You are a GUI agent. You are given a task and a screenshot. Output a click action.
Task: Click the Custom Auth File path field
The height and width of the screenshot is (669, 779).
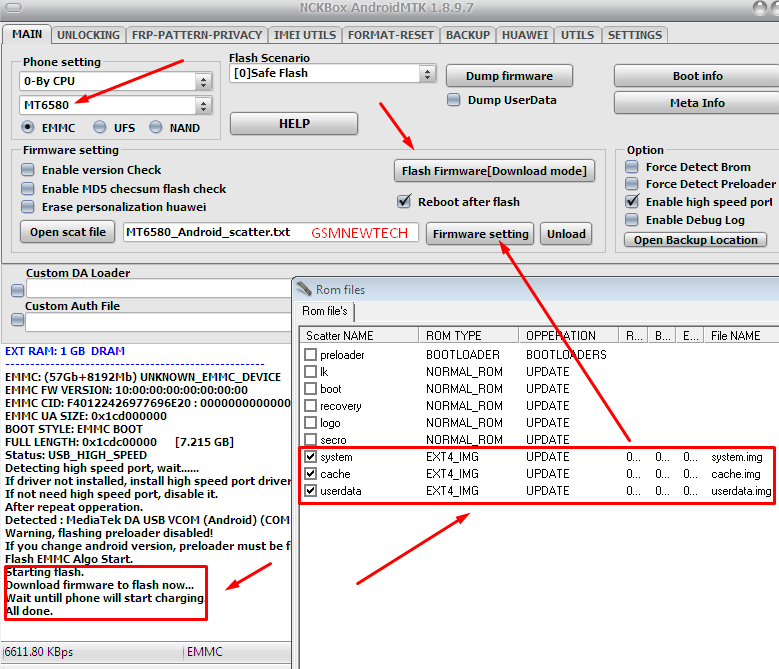click(x=159, y=322)
